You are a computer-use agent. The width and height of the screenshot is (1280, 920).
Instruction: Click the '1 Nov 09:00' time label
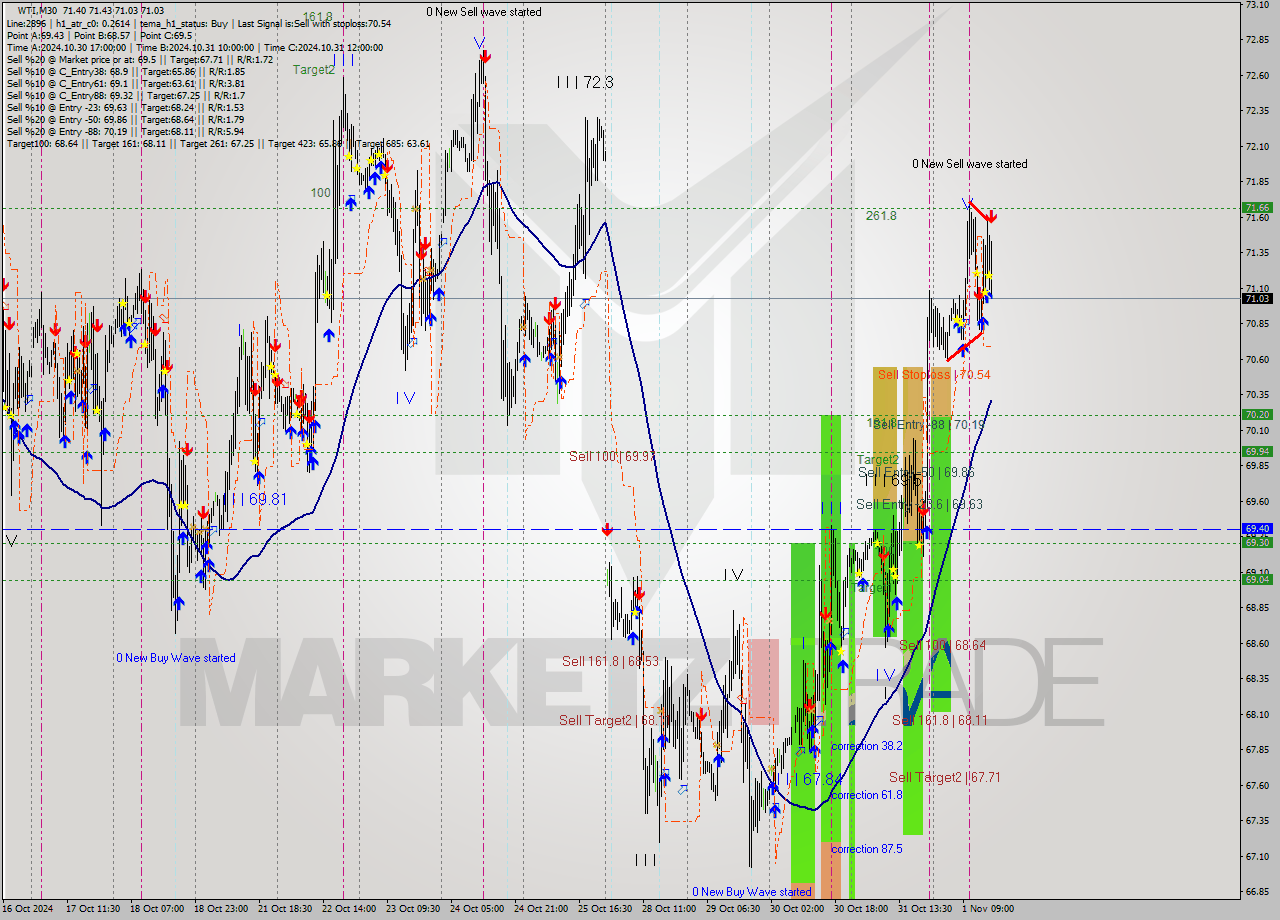987,909
